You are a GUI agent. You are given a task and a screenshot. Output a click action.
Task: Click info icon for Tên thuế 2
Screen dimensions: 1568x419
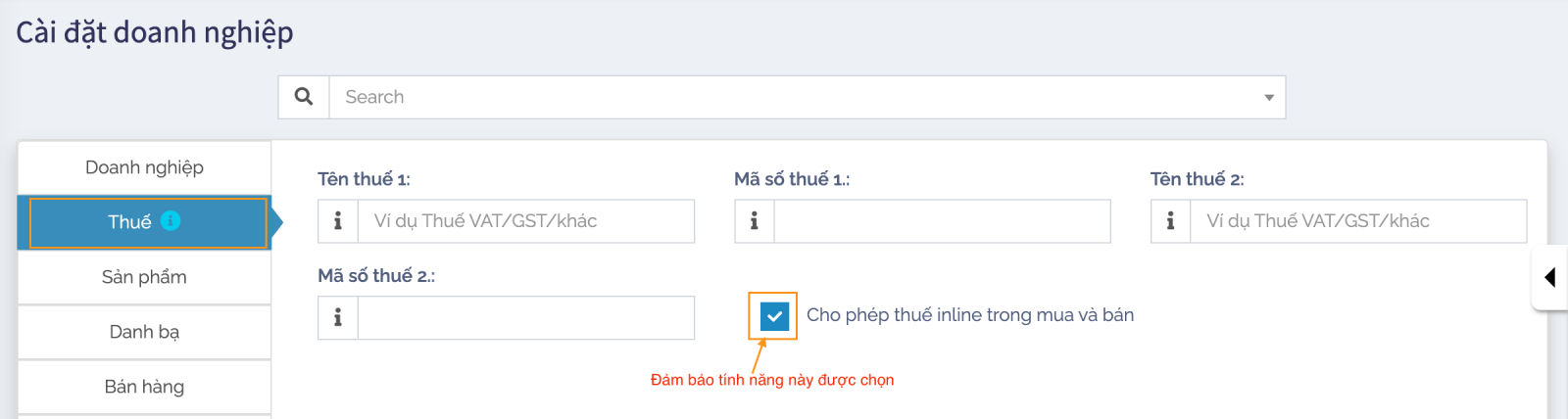[x=1170, y=221]
